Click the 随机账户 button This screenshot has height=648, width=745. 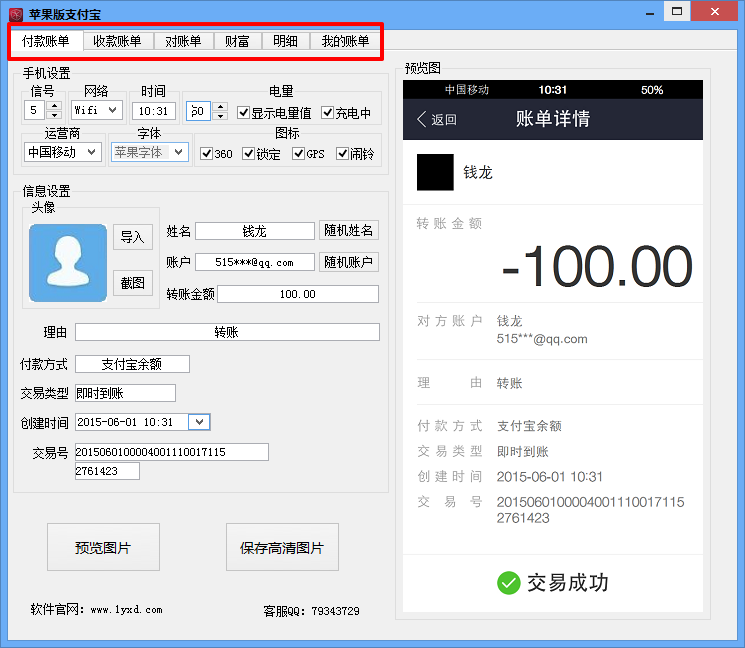[x=349, y=262]
